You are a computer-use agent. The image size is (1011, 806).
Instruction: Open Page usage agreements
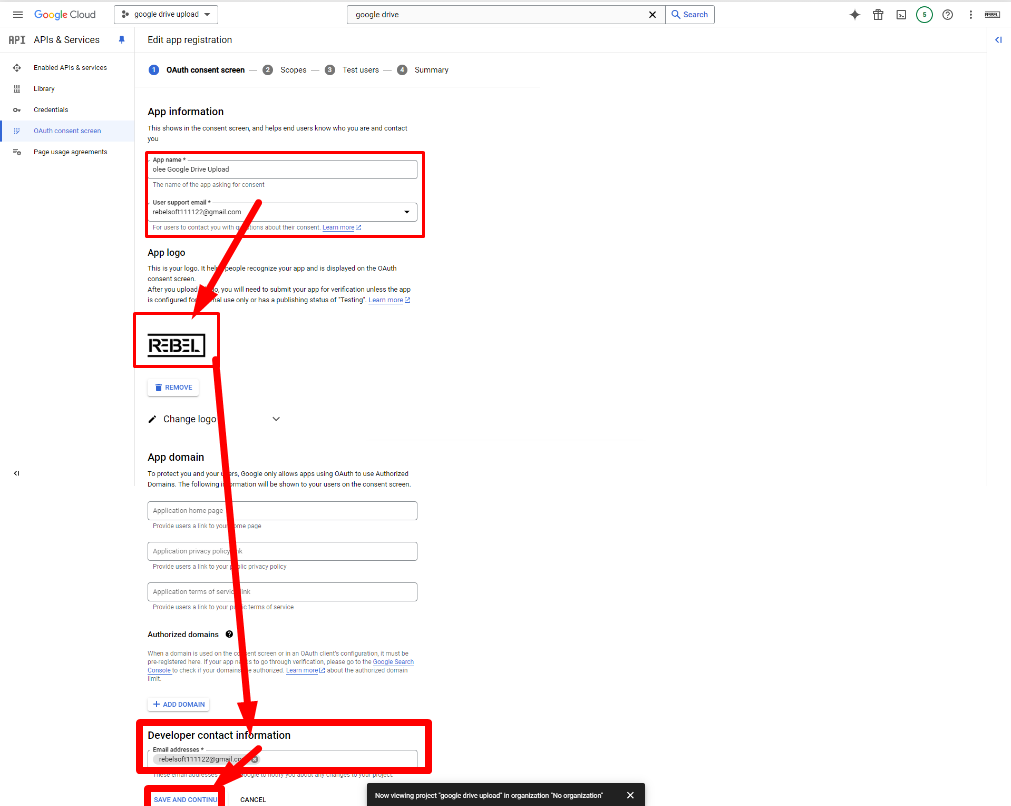70,152
